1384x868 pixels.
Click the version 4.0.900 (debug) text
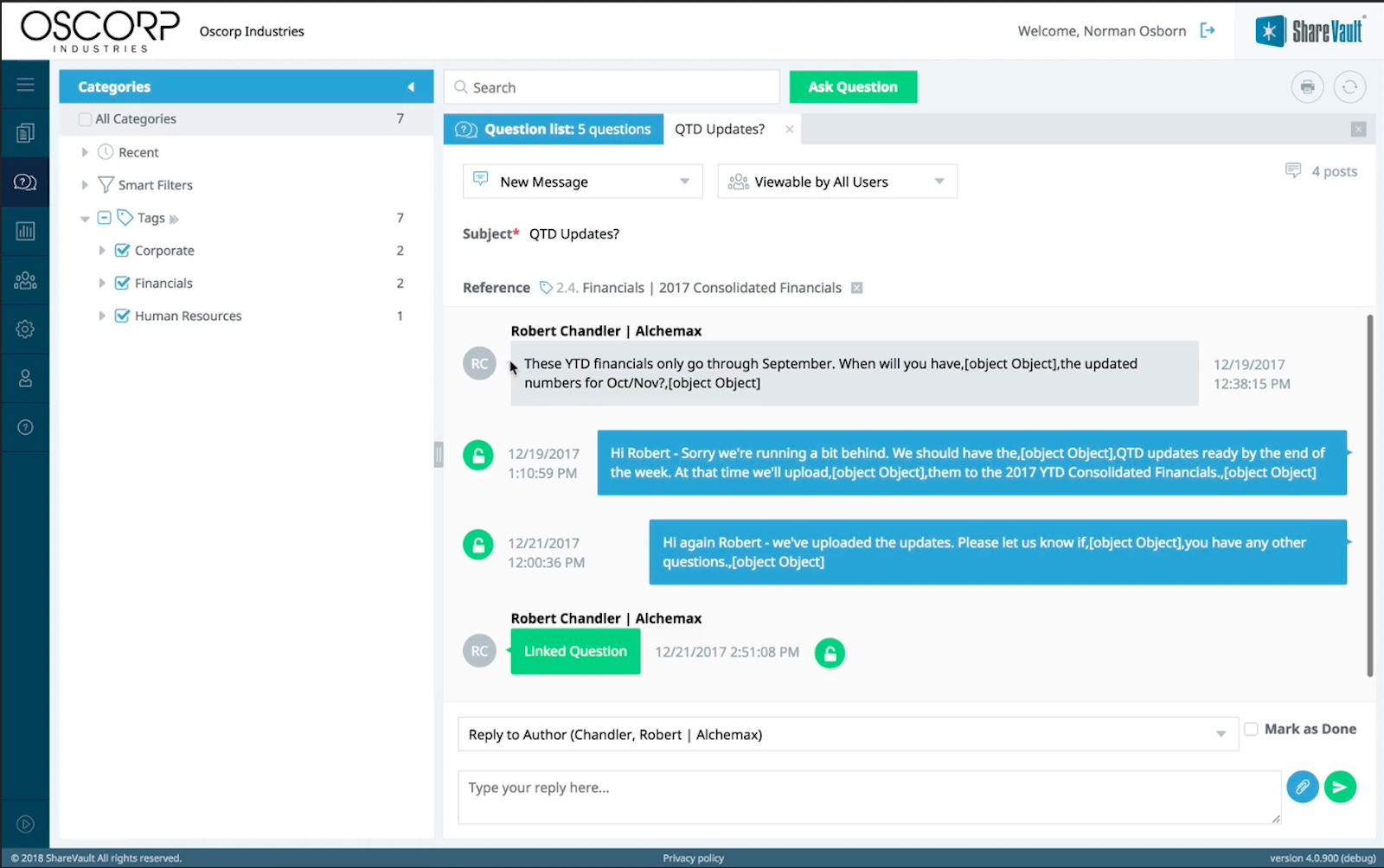(x=1323, y=858)
